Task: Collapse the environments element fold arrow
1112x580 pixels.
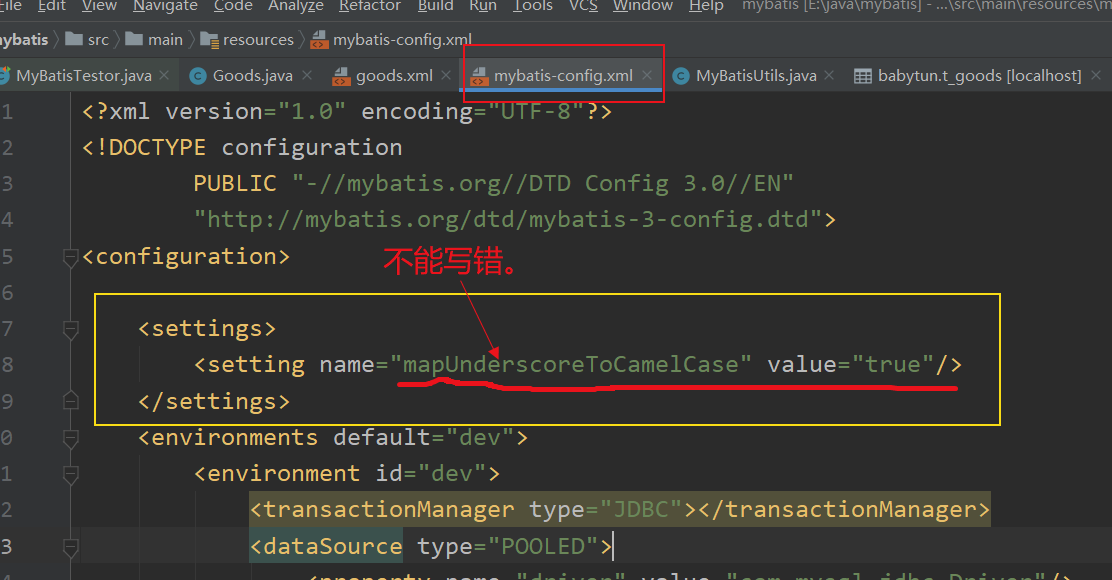Action: [69, 437]
